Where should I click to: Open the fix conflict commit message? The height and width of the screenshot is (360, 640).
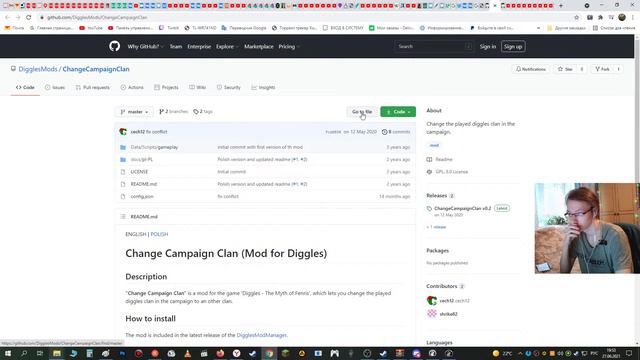(157, 132)
